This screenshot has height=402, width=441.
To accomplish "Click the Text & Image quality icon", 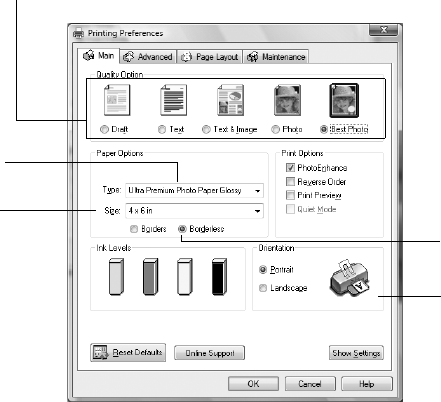I will [230, 100].
